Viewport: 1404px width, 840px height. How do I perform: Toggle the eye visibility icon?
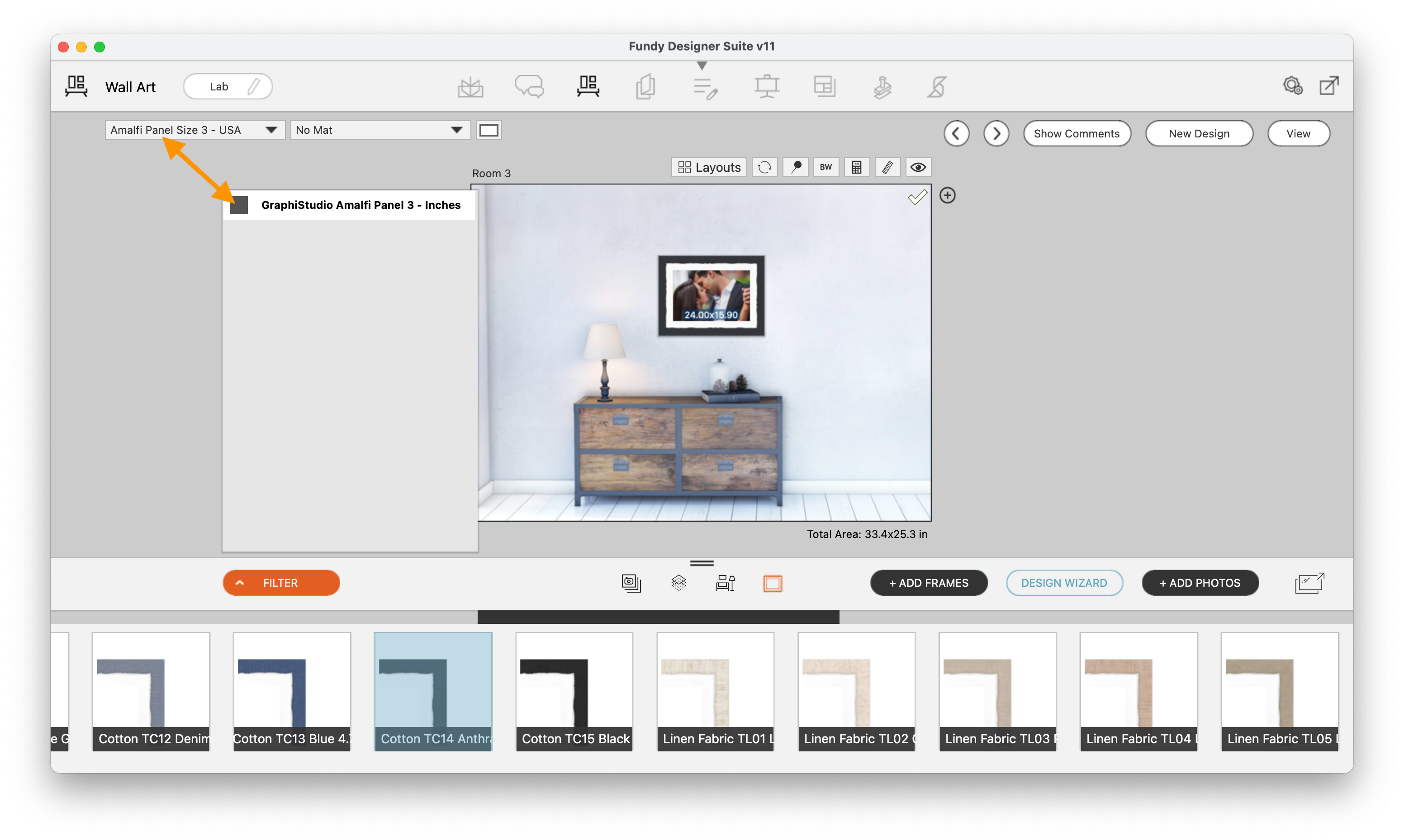coord(918,167)
